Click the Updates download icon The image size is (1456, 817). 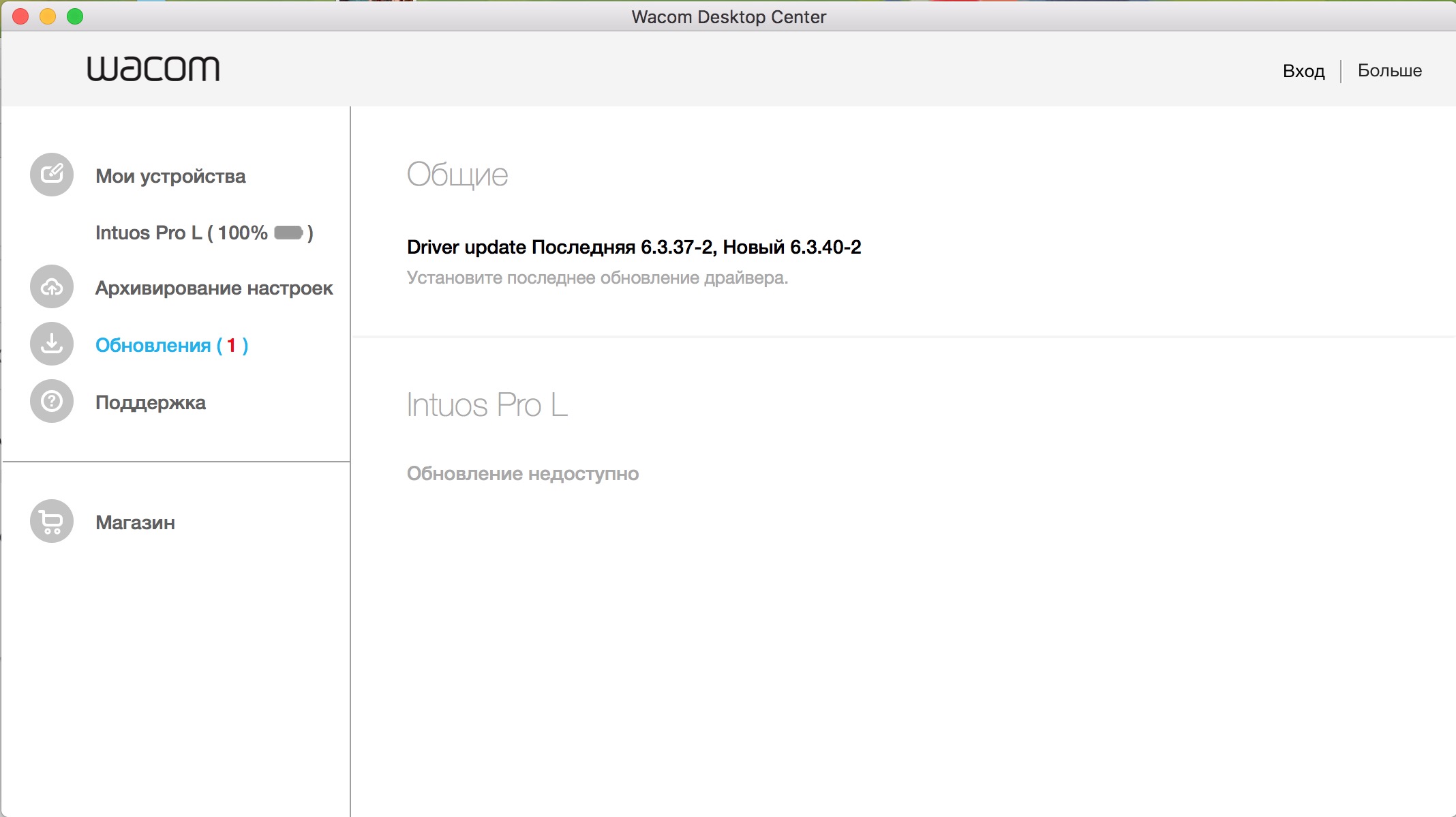coord(52,344)
